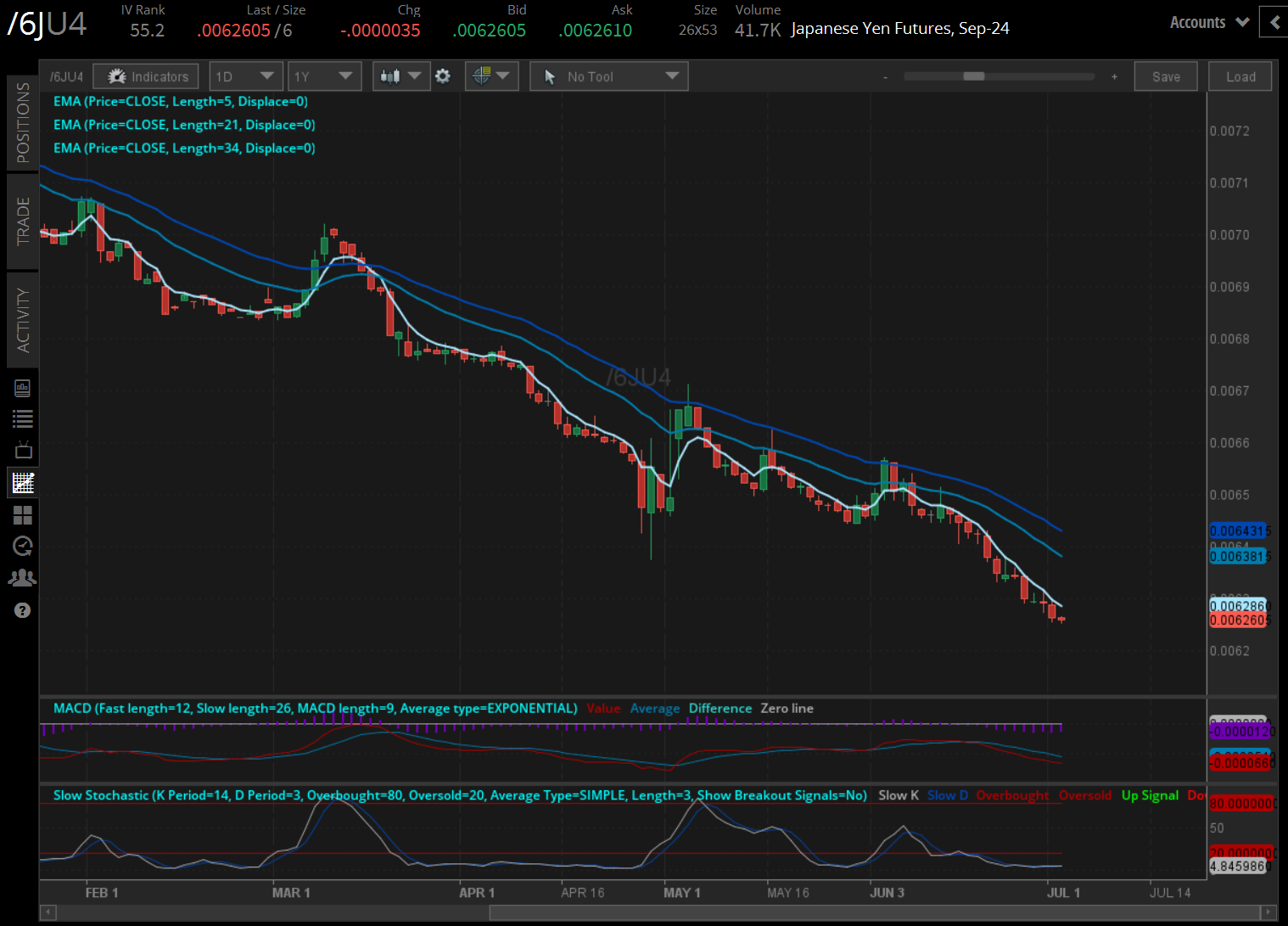Open the watchlist list icon in sidebar
Screen dimensions: 1288x926
23,419
